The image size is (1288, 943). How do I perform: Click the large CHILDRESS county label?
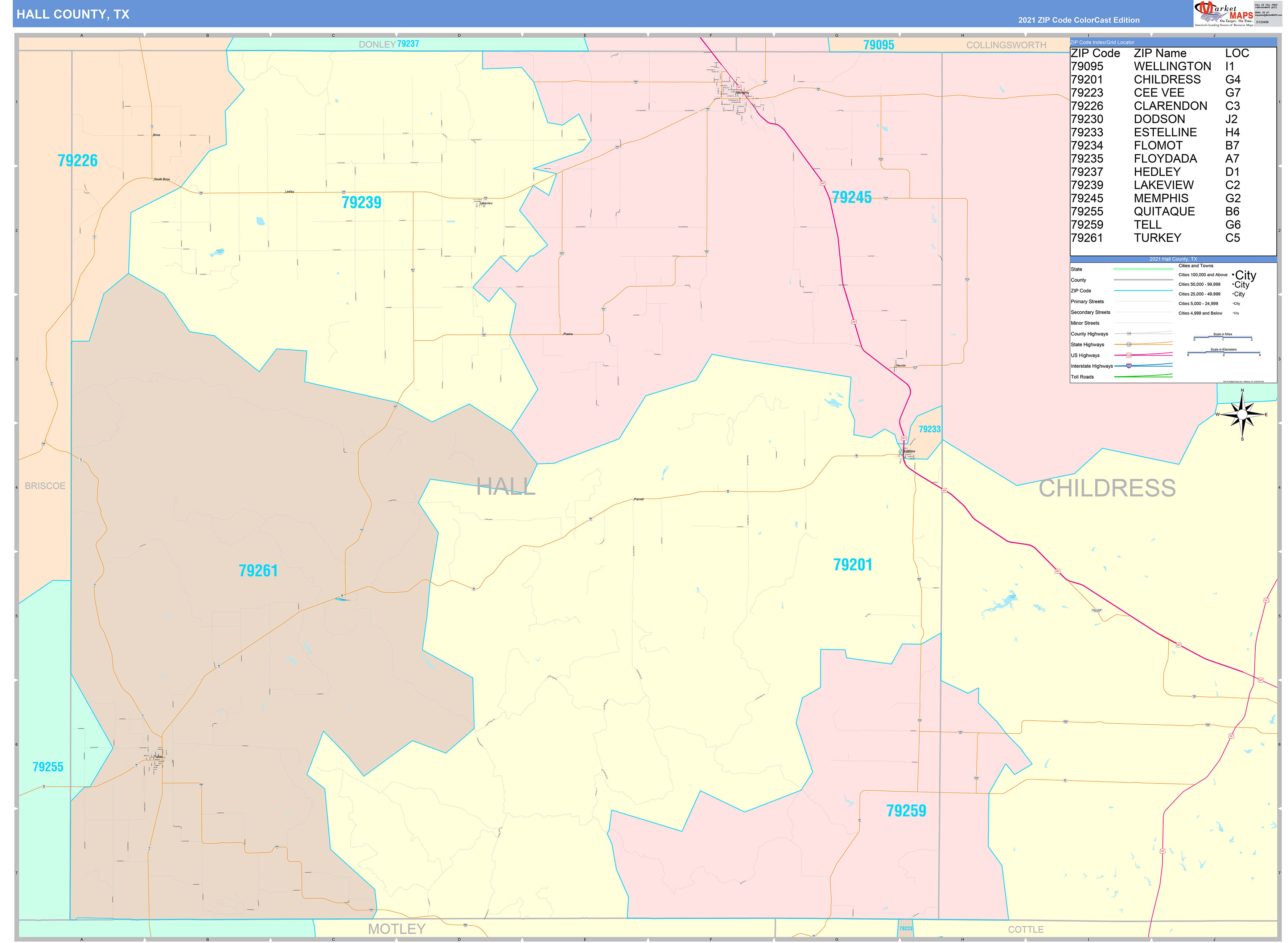click(x=1106, y=488)
